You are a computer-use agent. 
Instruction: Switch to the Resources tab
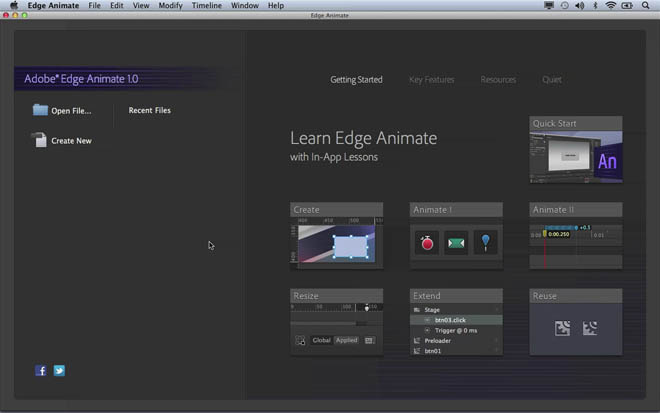pos(498,80)
